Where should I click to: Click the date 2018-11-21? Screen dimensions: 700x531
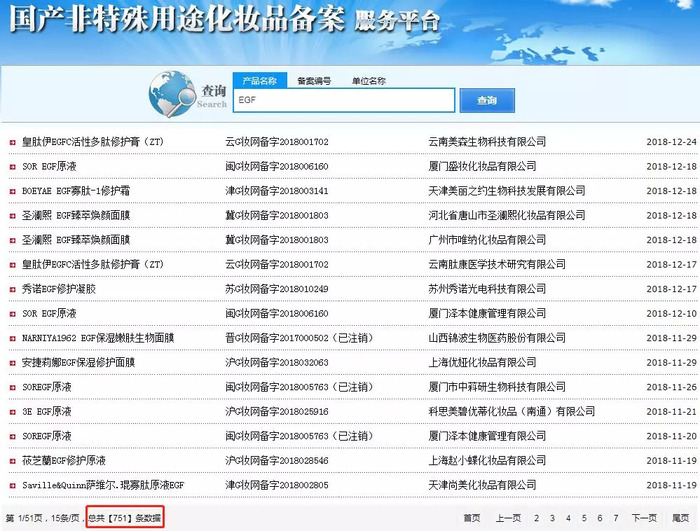pyautogui.click(x=671, y=412)
